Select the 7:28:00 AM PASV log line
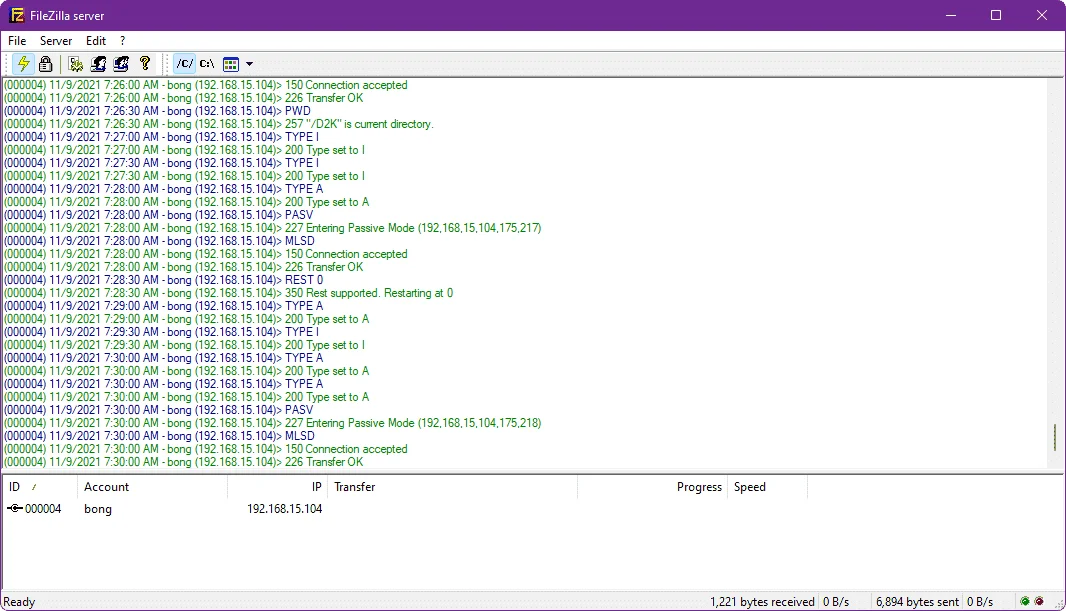The width and height of the screenshot is (1066, 611). [x=158, y=215]
